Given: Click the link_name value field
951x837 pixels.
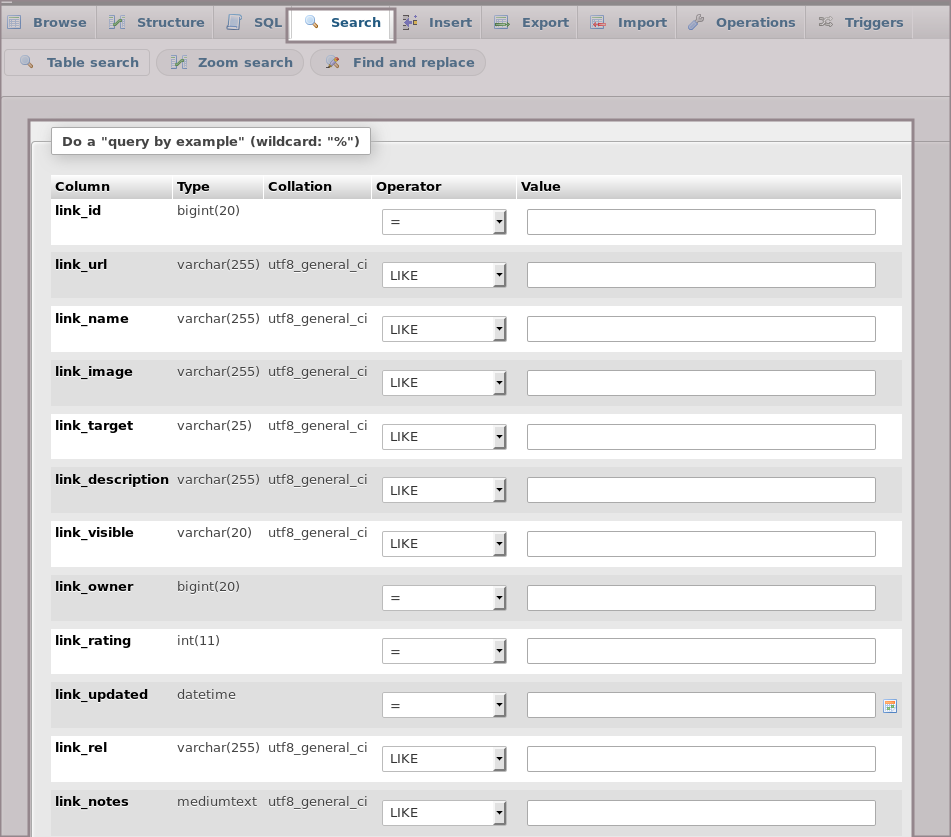Looking at the screenshot, I should pyautogui.click(x=701, y=329).
